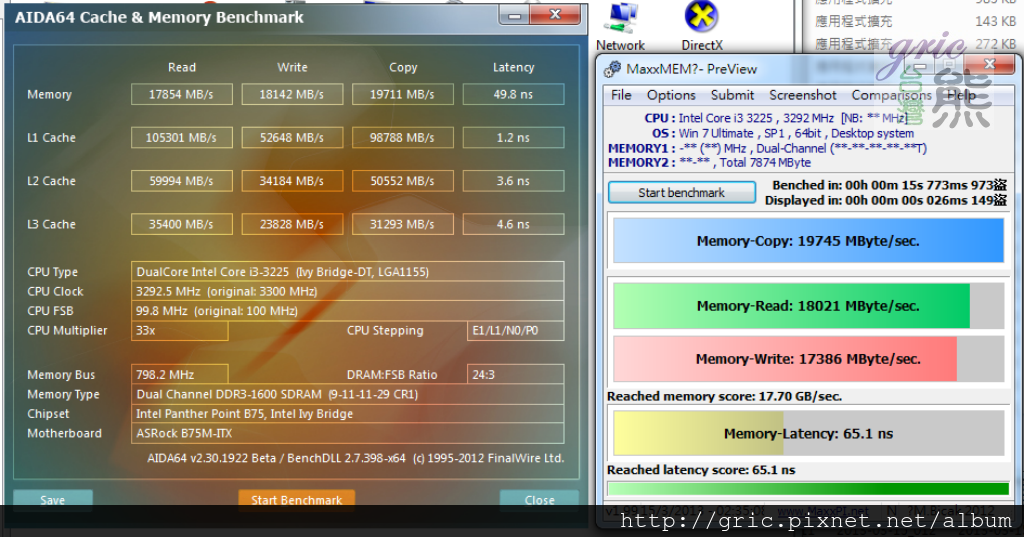Click Start benchmark in MaxxMEM
Screen dimensions: 1024x537
click(681, 193)
